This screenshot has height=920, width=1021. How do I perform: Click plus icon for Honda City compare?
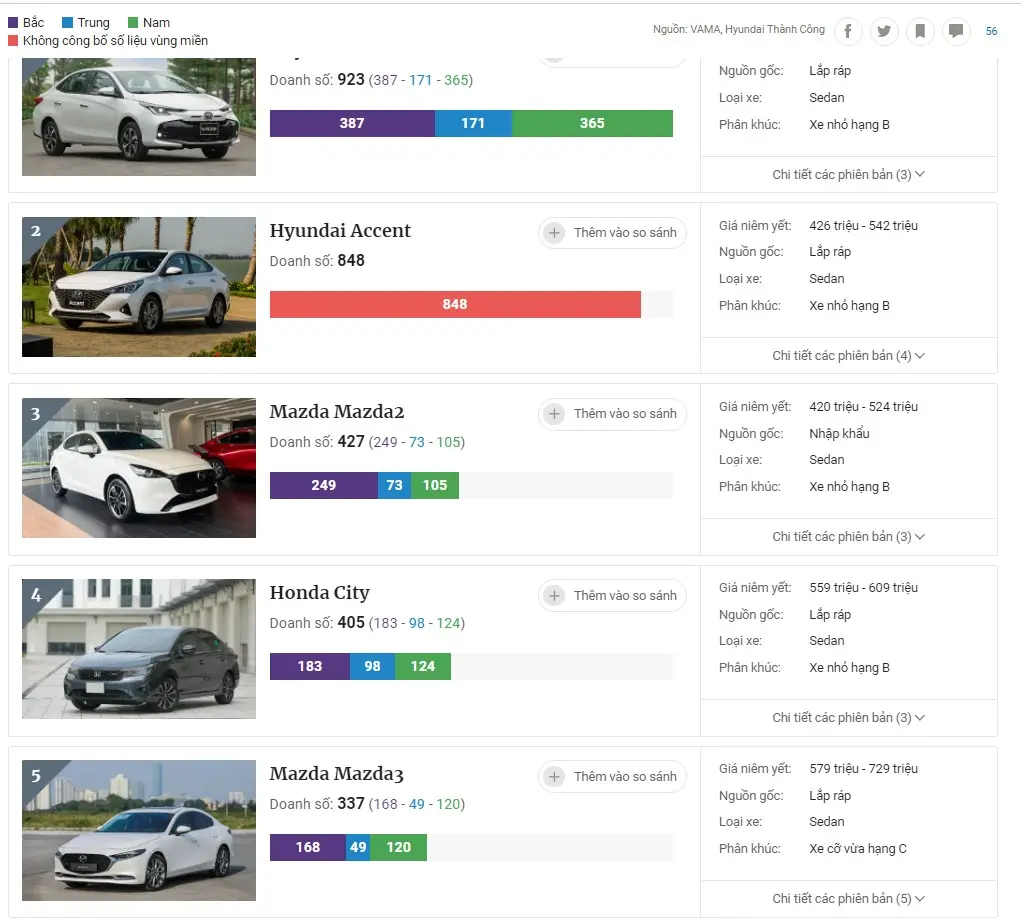coord(554,595)
